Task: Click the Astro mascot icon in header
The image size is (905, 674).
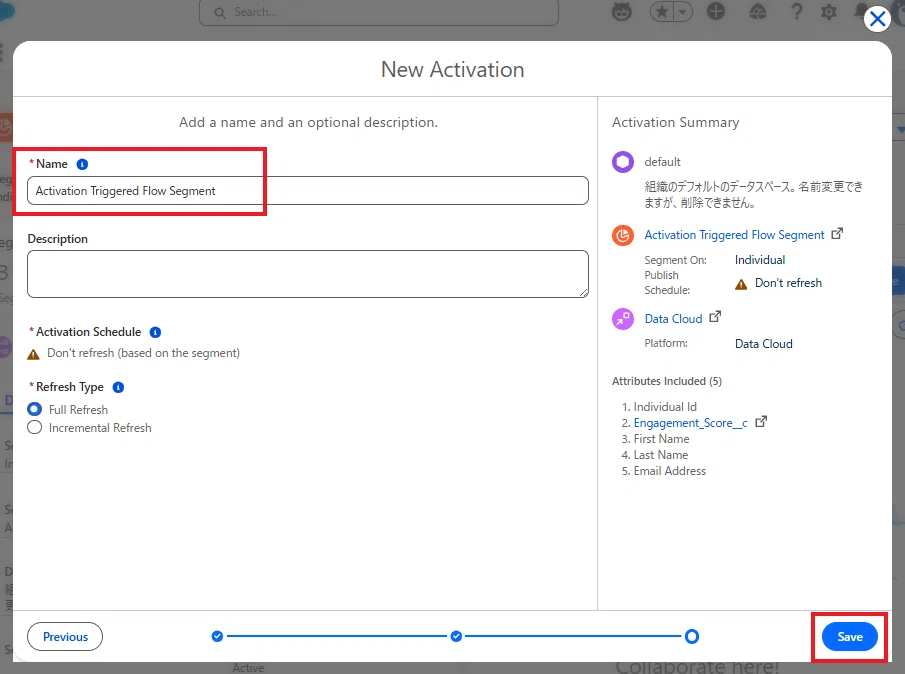Action: [622, 12]
